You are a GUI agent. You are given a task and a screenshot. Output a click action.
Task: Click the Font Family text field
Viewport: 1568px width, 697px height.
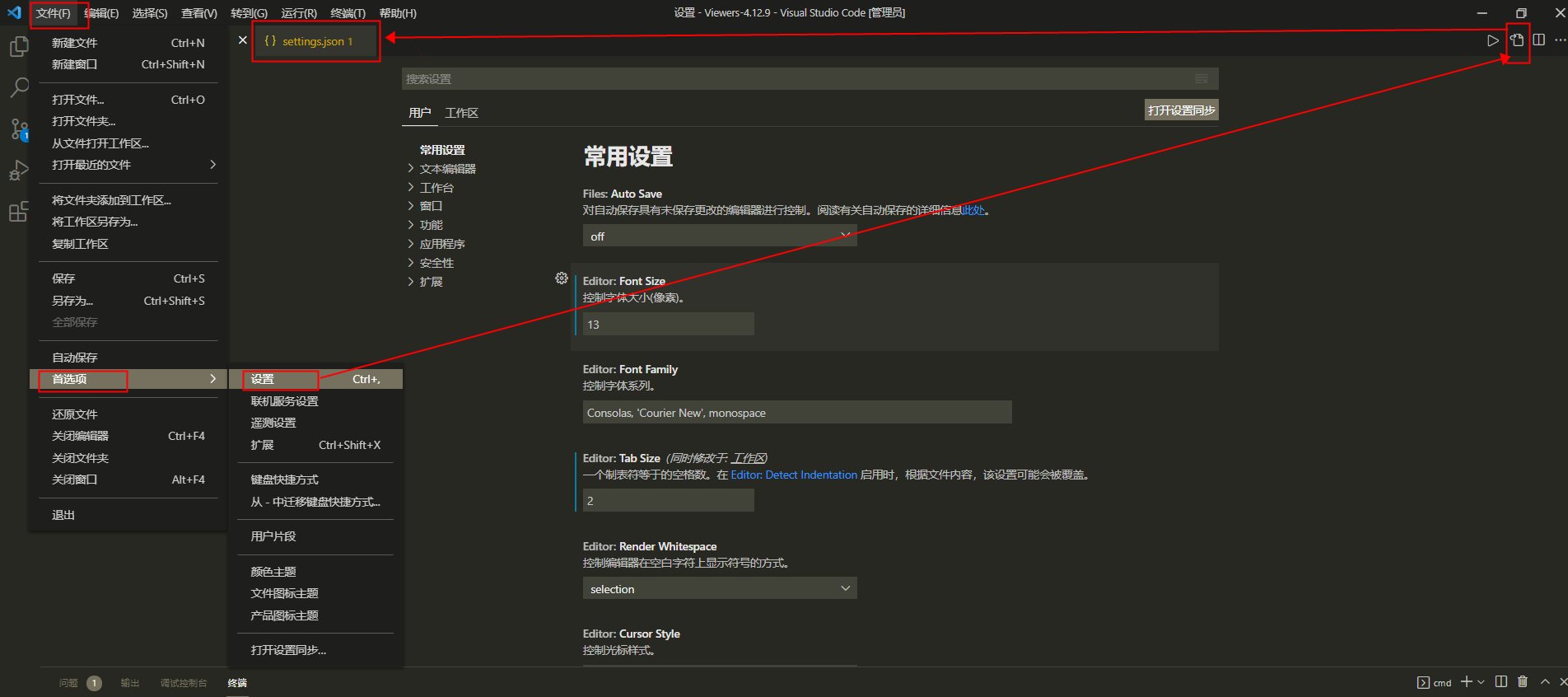click(x=797, y=412)
